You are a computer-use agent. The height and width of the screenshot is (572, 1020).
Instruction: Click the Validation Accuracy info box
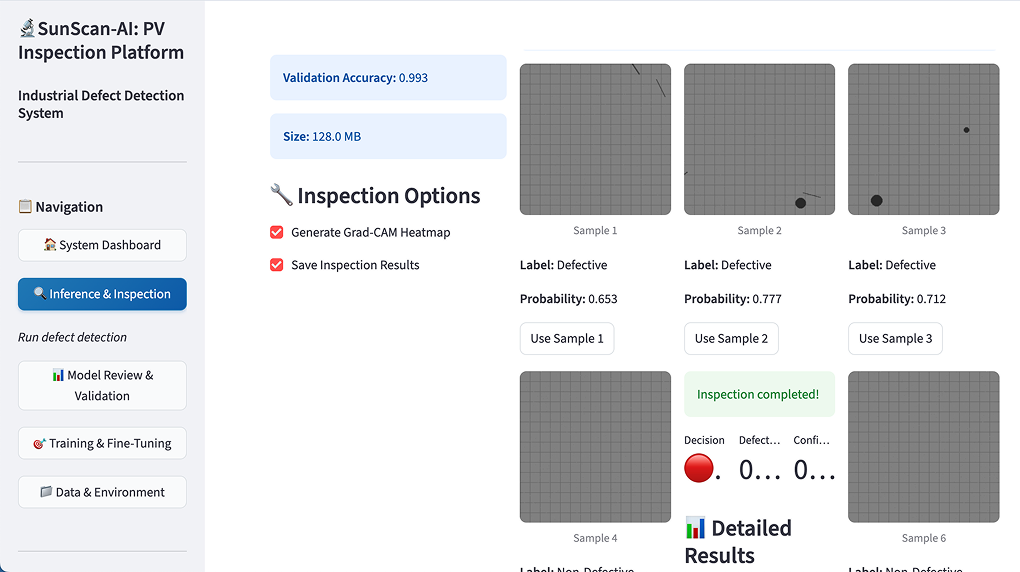click(x=388, y=78)
